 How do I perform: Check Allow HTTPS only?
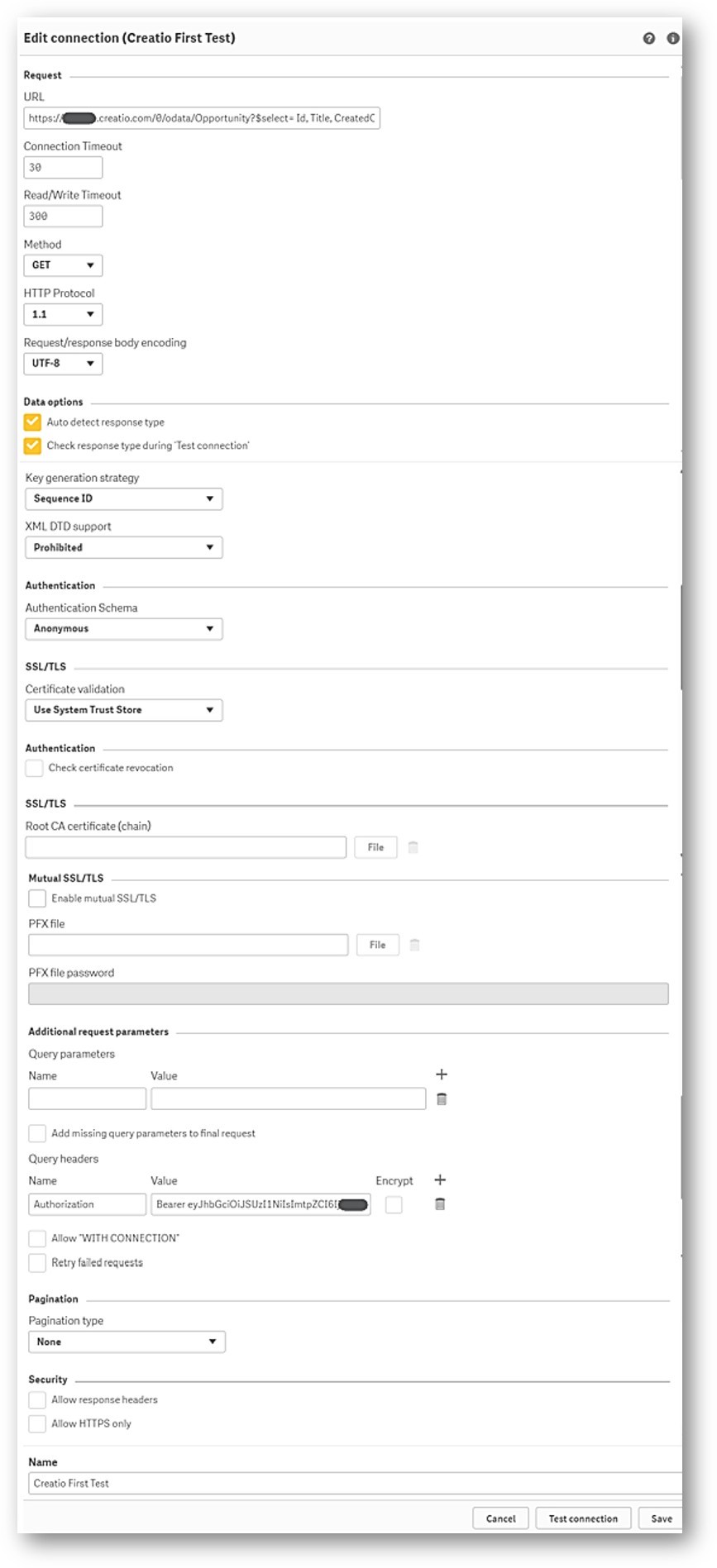[37, 1424]
